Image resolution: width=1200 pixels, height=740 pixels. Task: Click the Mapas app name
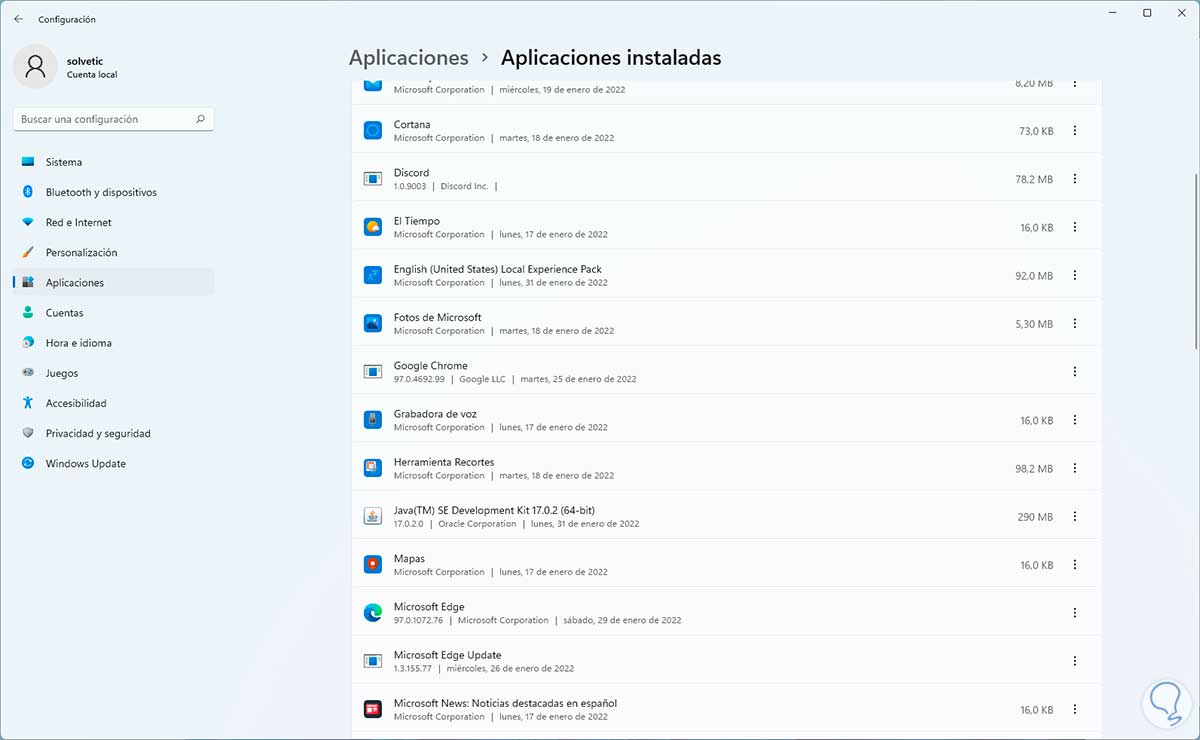coord(409,559)
